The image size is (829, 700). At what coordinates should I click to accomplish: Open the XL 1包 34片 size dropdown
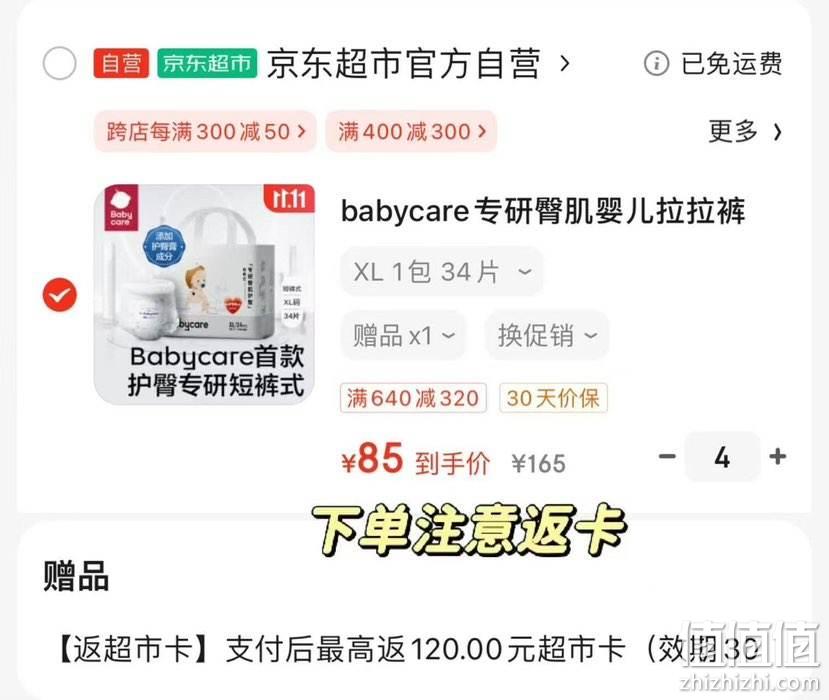tap(442, 272)
